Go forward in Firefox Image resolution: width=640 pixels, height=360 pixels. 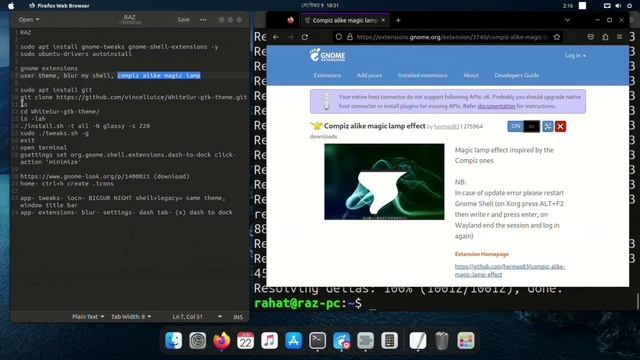pyautogui.click(x=290, y=37)
